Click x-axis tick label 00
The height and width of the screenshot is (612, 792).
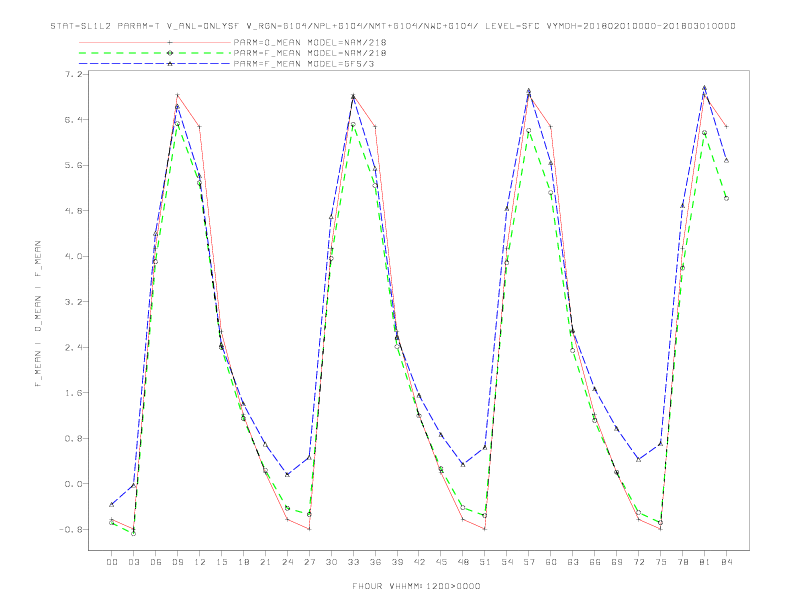pos(112,562)
